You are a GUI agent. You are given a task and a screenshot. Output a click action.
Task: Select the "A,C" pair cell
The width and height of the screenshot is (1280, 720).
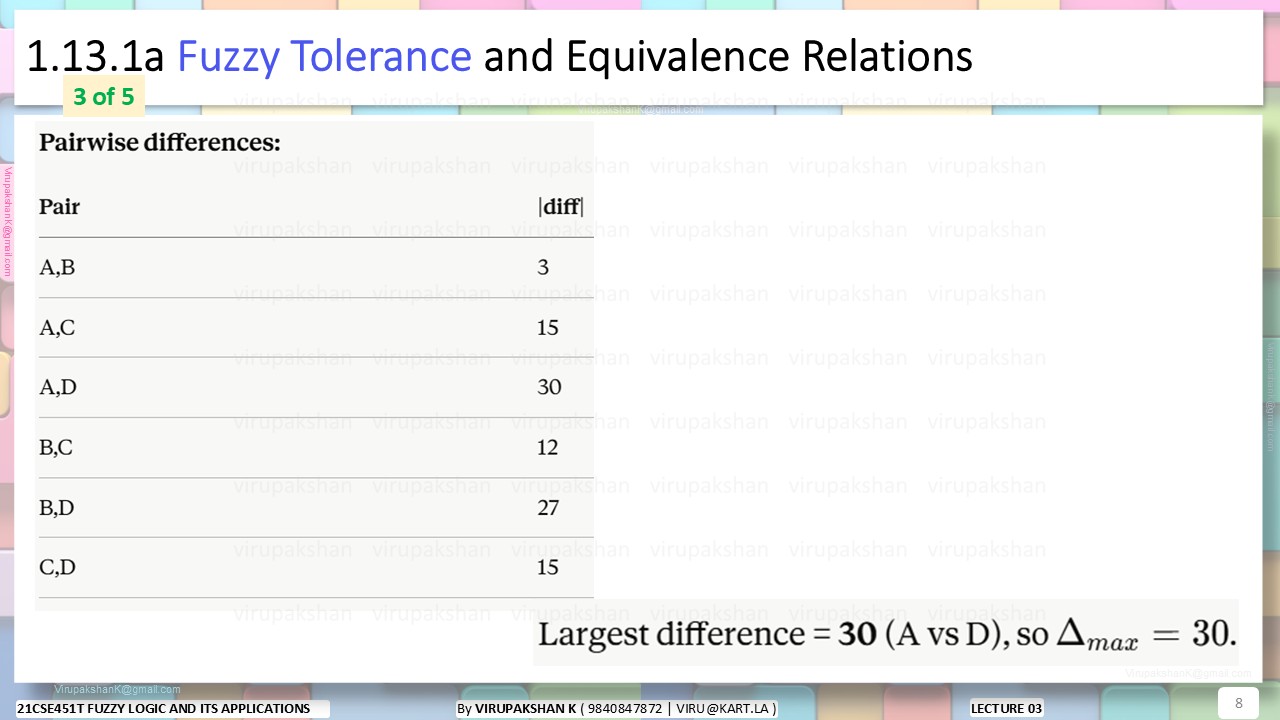(x=57, y=328)
